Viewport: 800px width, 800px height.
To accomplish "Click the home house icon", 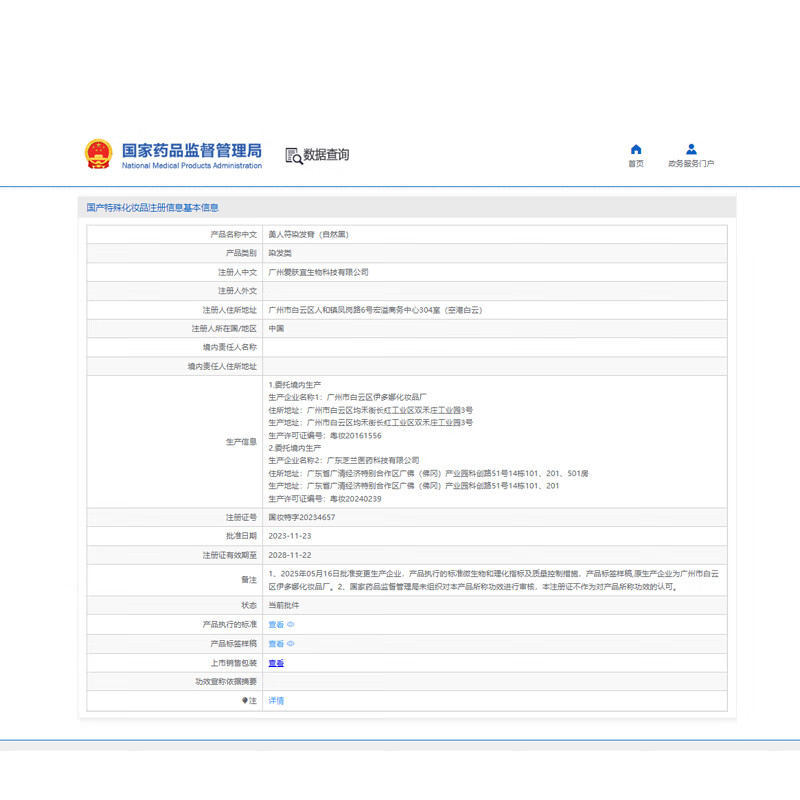I will coord(636,150).
